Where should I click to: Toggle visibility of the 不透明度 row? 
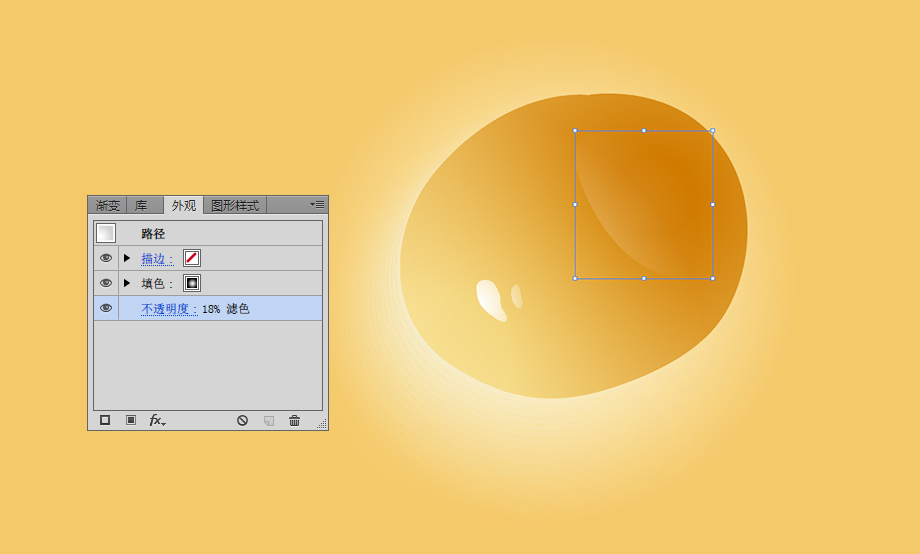click(106, 308)
